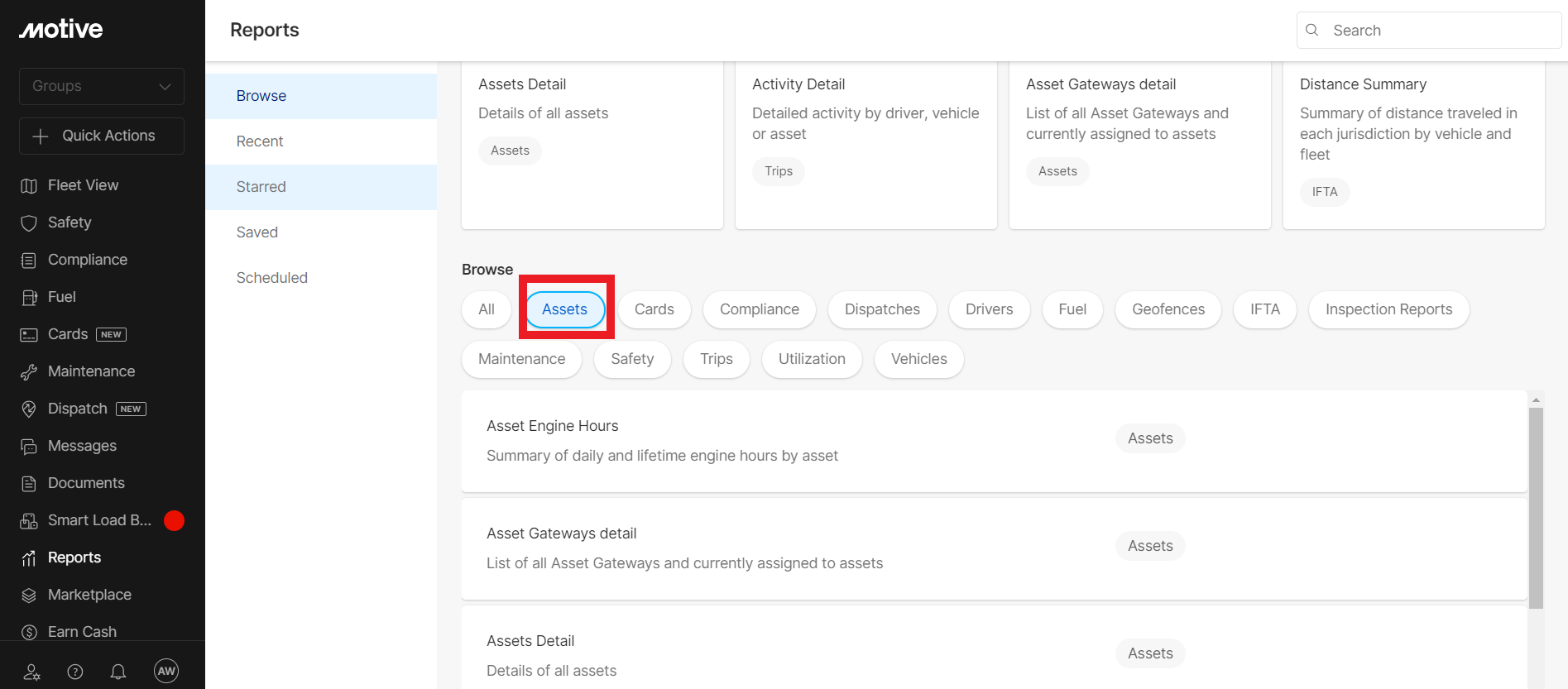Select the Geofences filter chip
Screen dimensions: 1568x689
1168,309
